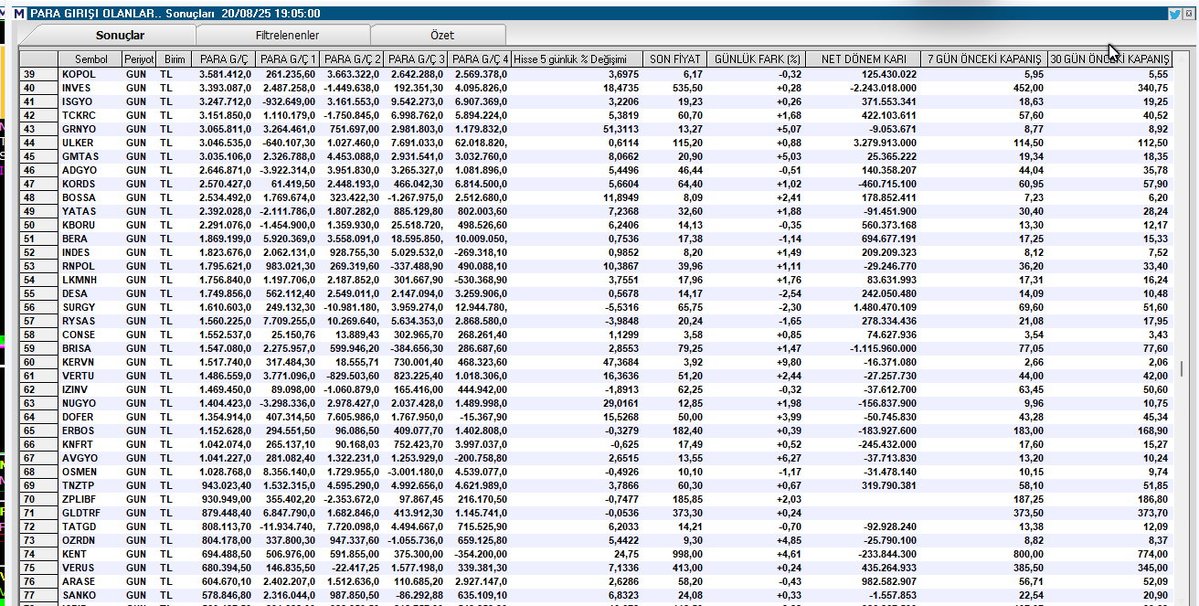Image resolution: width=1199 pixels, height=606 pixels.
Task: Click the PARA G/Ç 4 column header
Action: pos(479,59)
